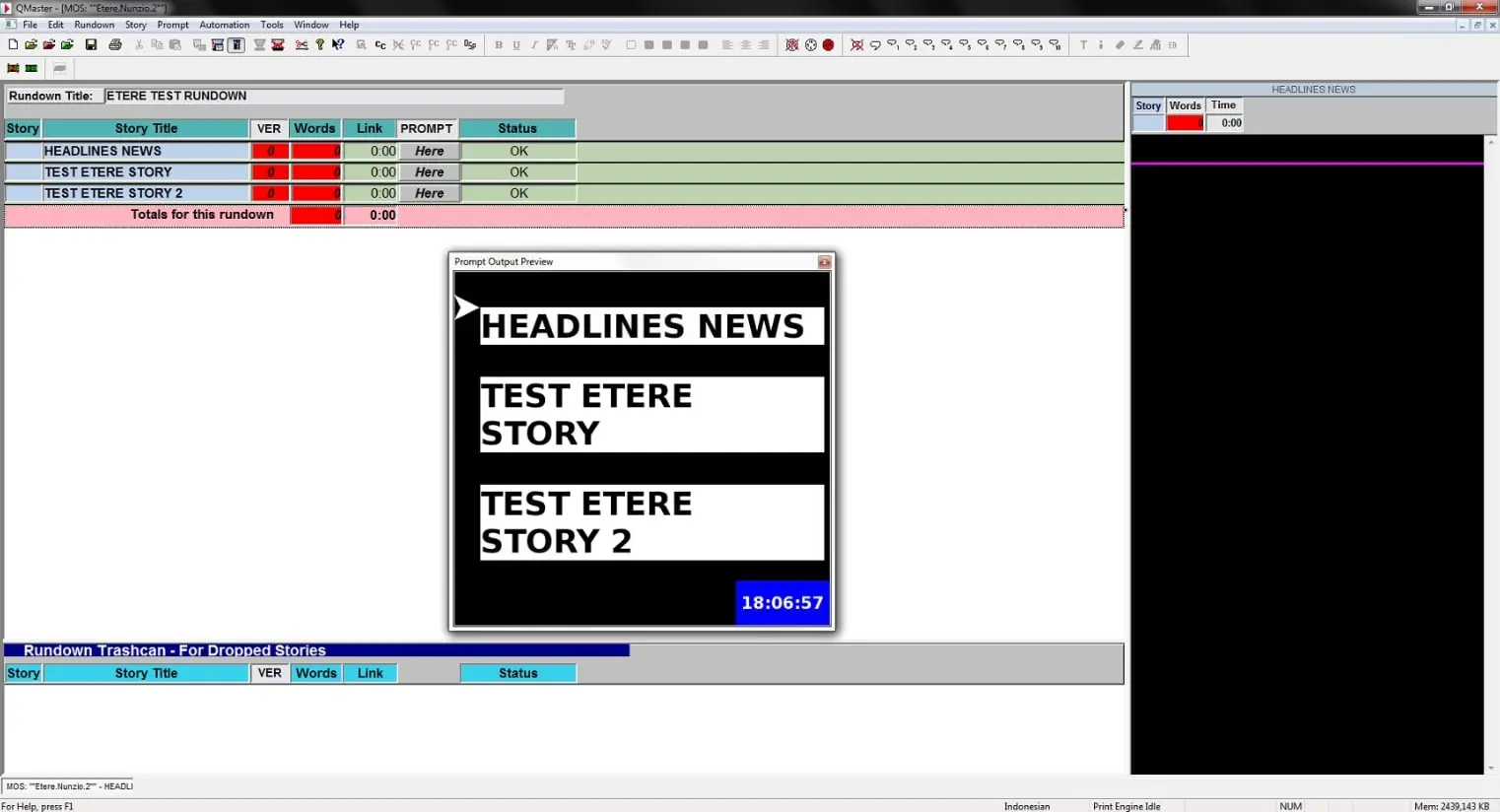Click the New document toolbar icon

coord(13,44)
